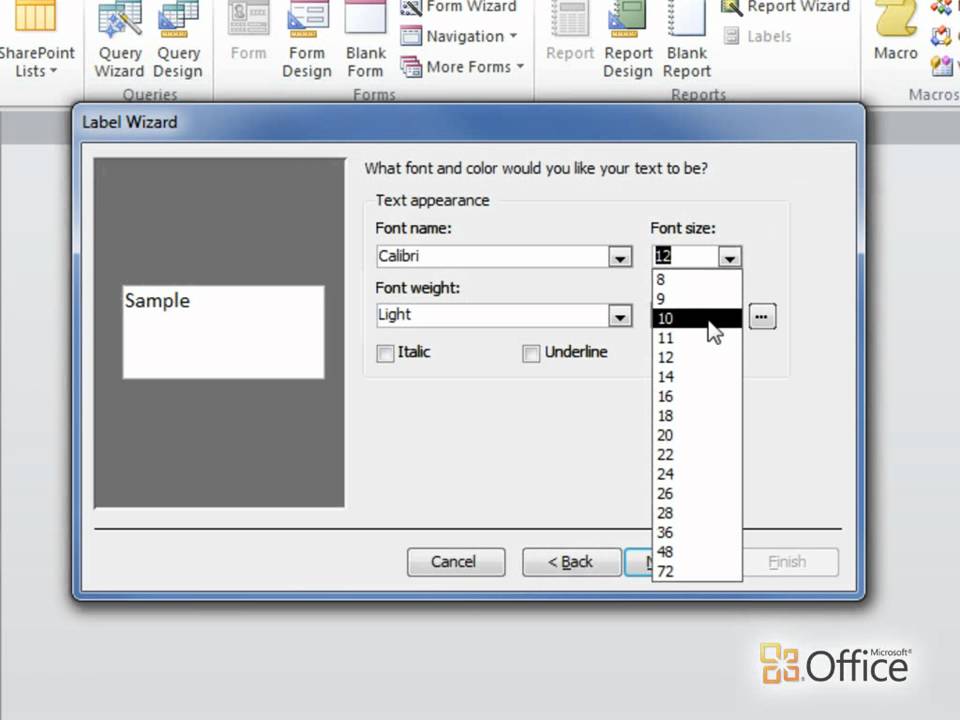Select font size 18
960x720 pixels.
tap(697, 416)
